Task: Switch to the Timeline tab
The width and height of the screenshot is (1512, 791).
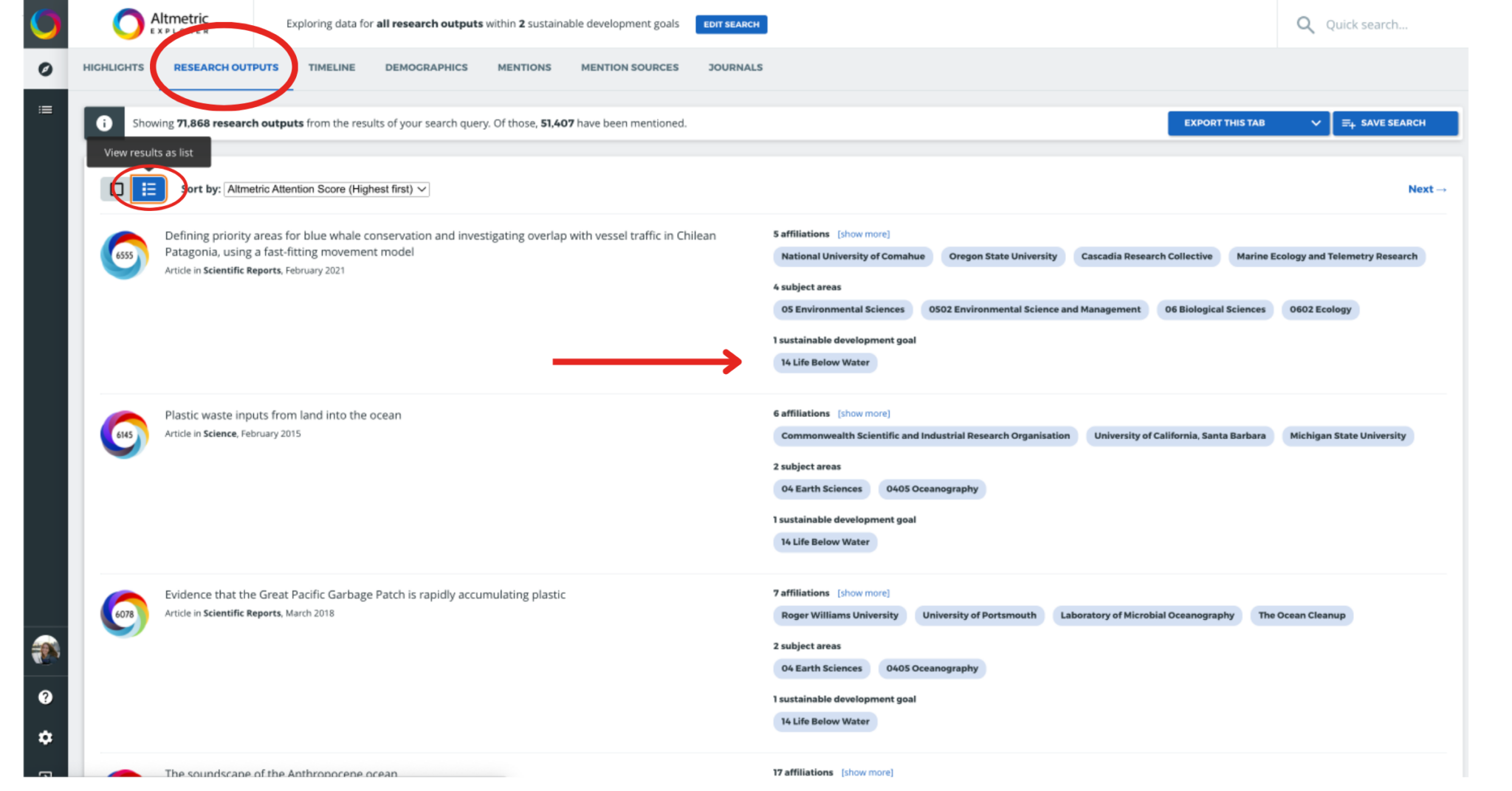Action: (331, 67)
